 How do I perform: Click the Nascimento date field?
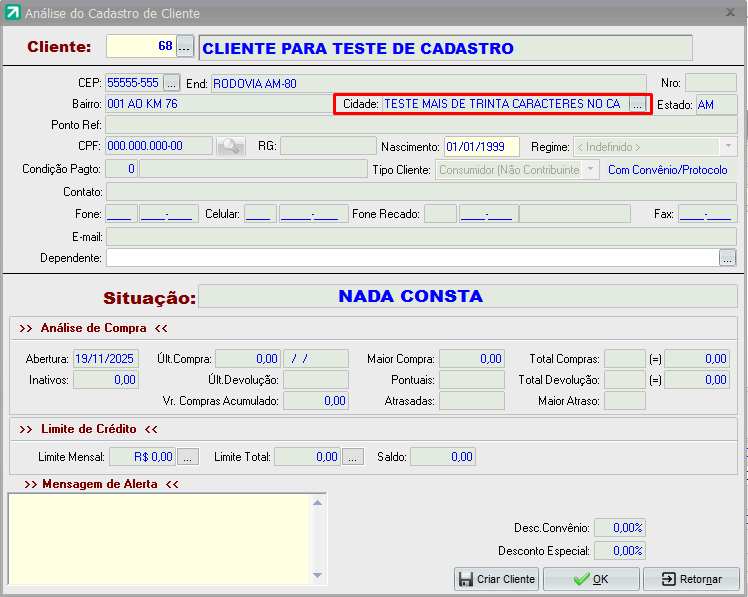(x=481, y=146)
